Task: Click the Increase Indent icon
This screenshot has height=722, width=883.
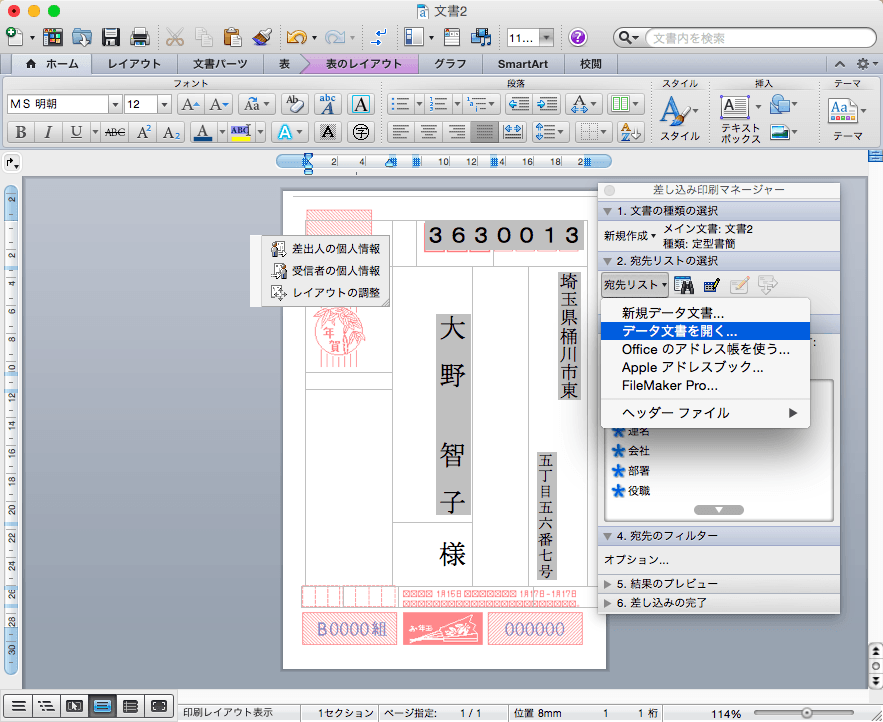Action: pos(547,104)
